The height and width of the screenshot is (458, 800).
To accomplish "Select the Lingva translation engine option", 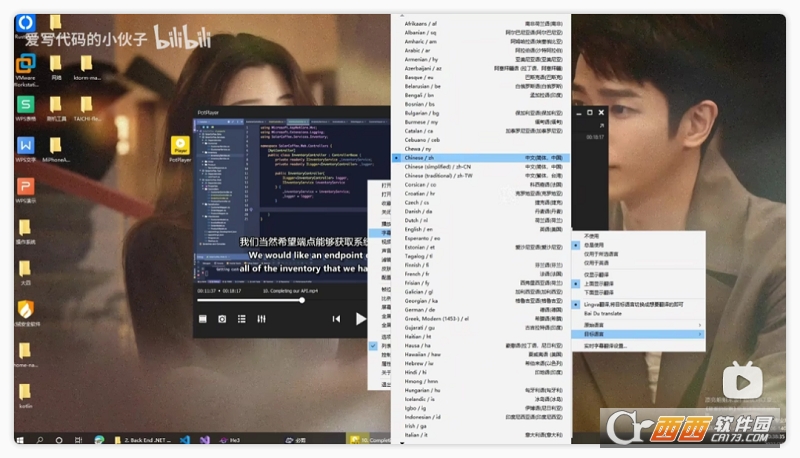I will coord(638,304).
